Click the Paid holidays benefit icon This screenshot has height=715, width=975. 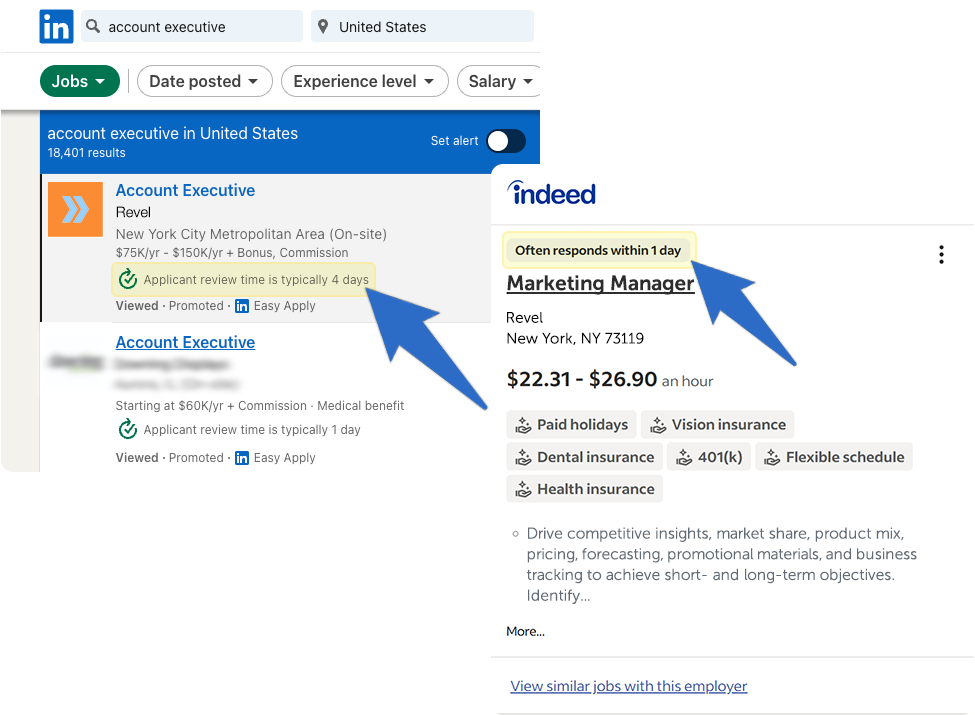coord(524,425)
